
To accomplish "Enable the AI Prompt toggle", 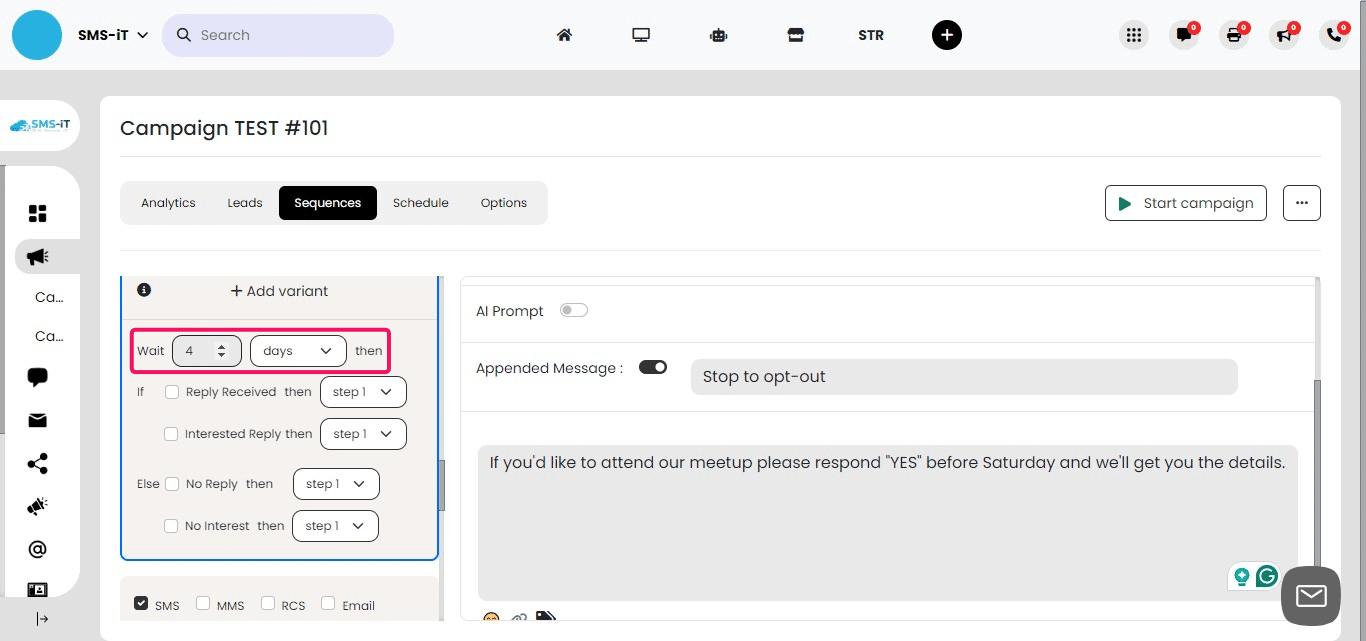I will pyautogui.click(x=574, y=310).
